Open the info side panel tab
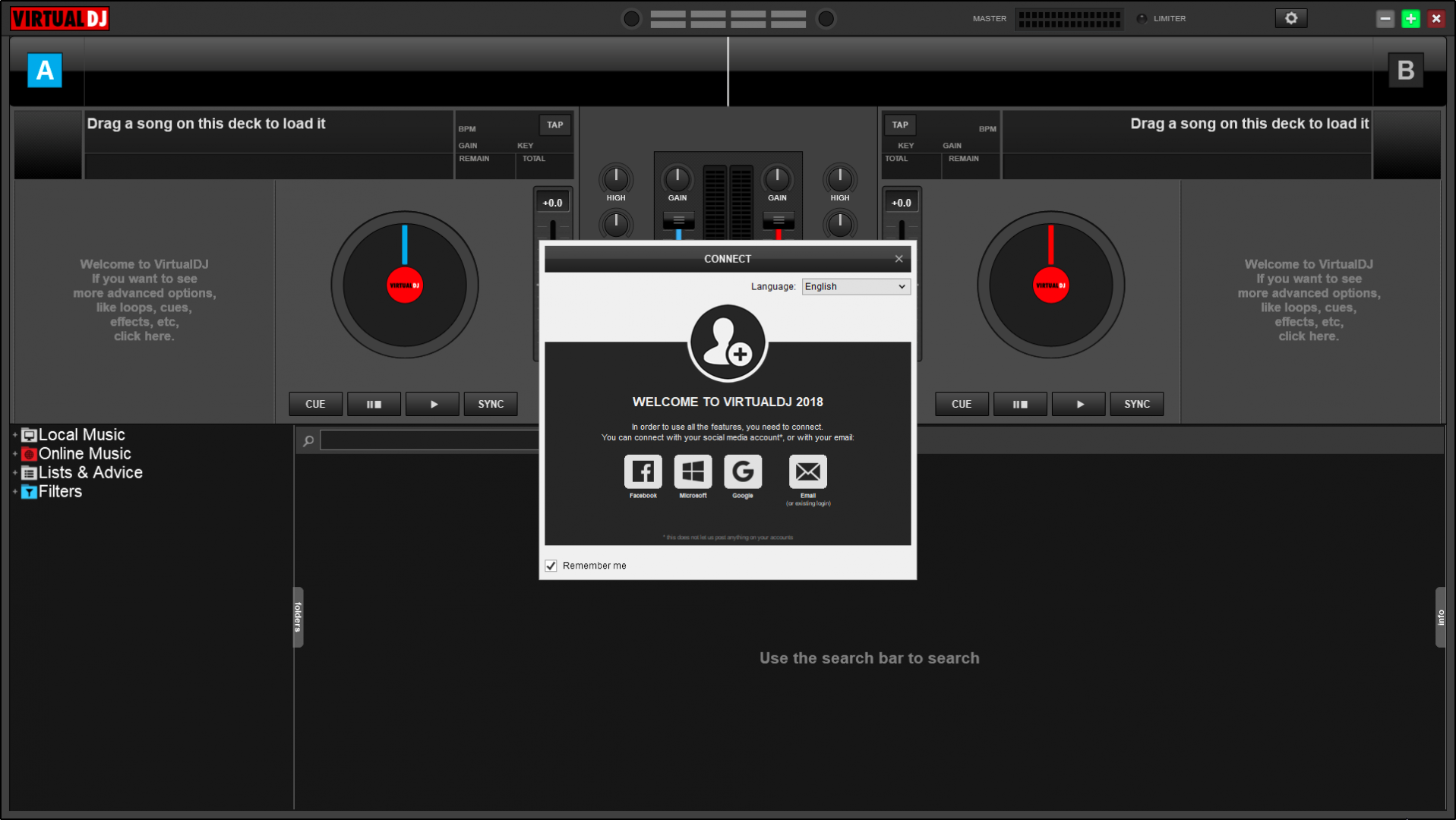This screenshot has height=820, width=1456. (x=1440, y=617)
